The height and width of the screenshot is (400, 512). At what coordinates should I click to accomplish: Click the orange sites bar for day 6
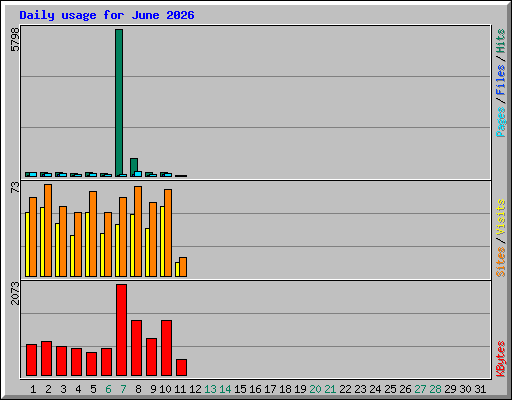pos(108,244)
